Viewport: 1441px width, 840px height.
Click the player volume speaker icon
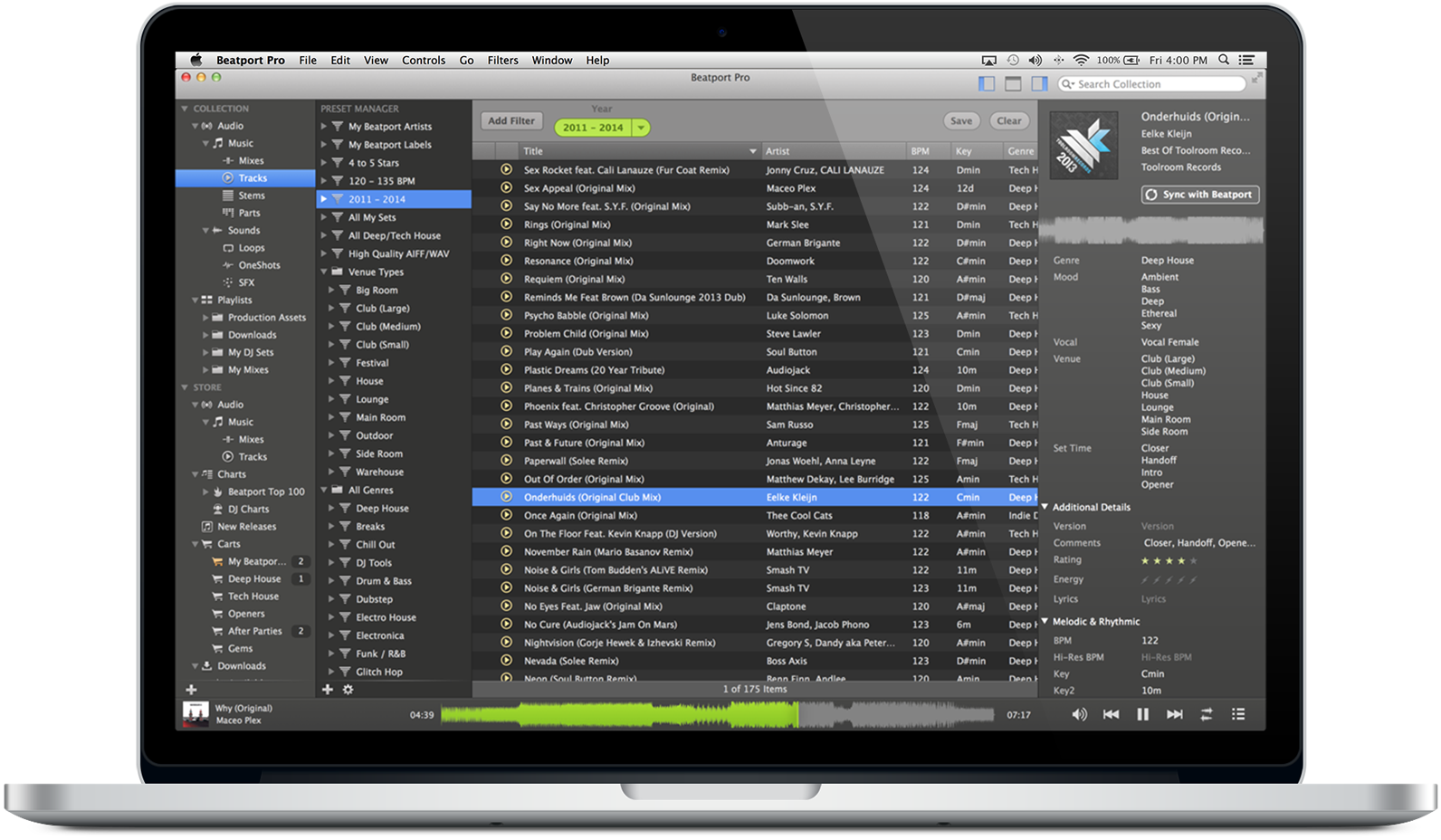coord(1079,714)
